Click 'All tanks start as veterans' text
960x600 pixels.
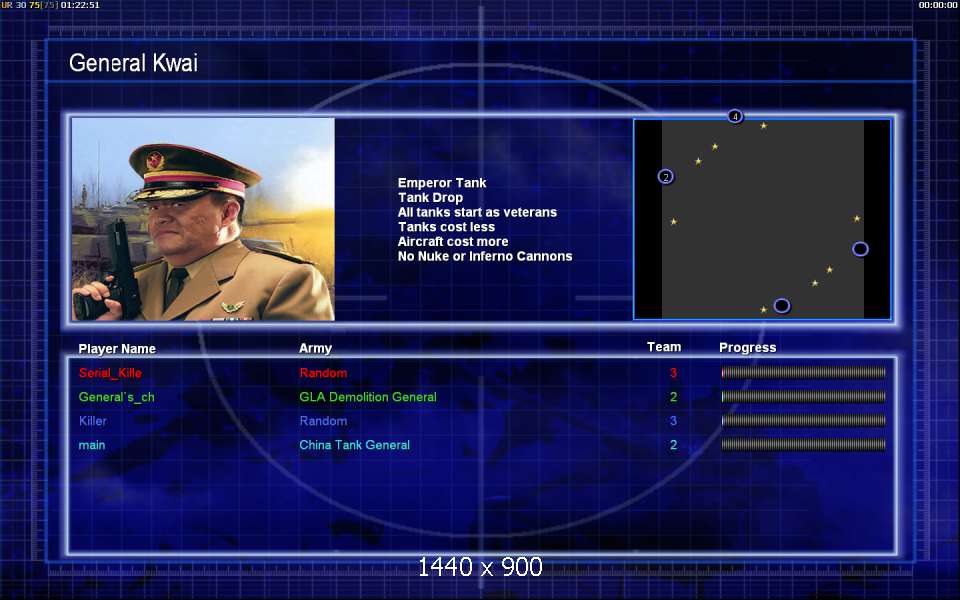pos(478,212)
